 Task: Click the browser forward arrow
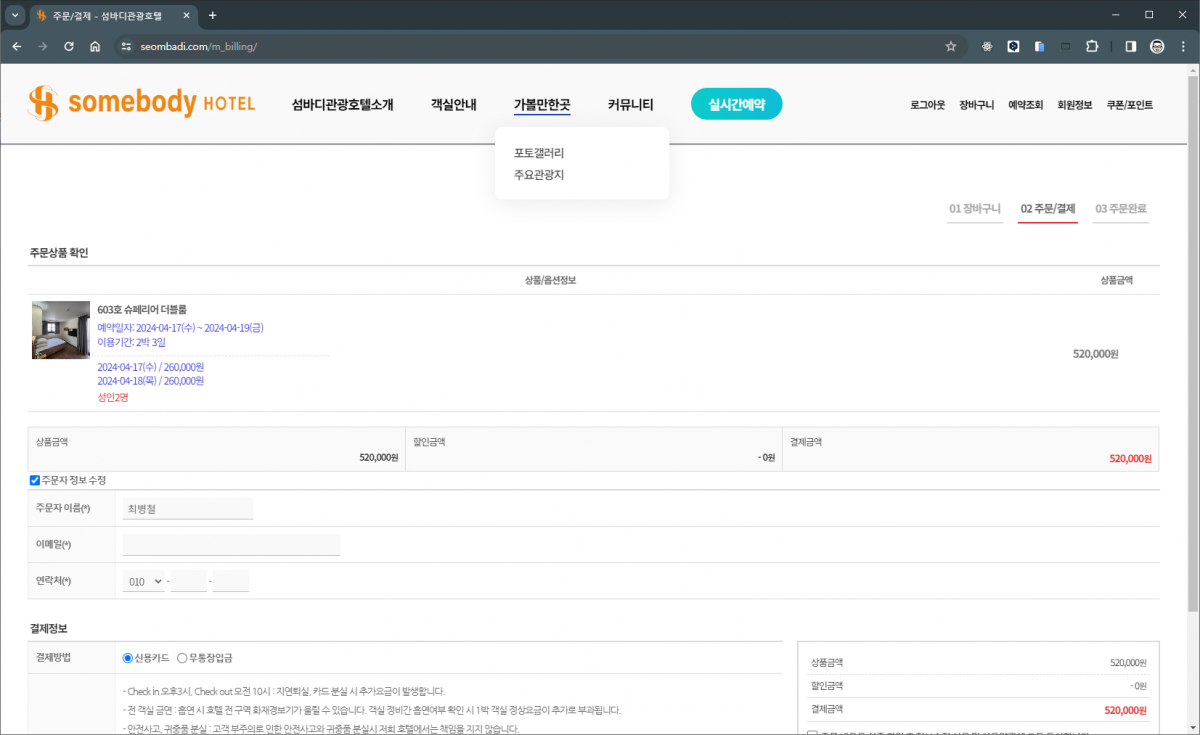point(42,46)
